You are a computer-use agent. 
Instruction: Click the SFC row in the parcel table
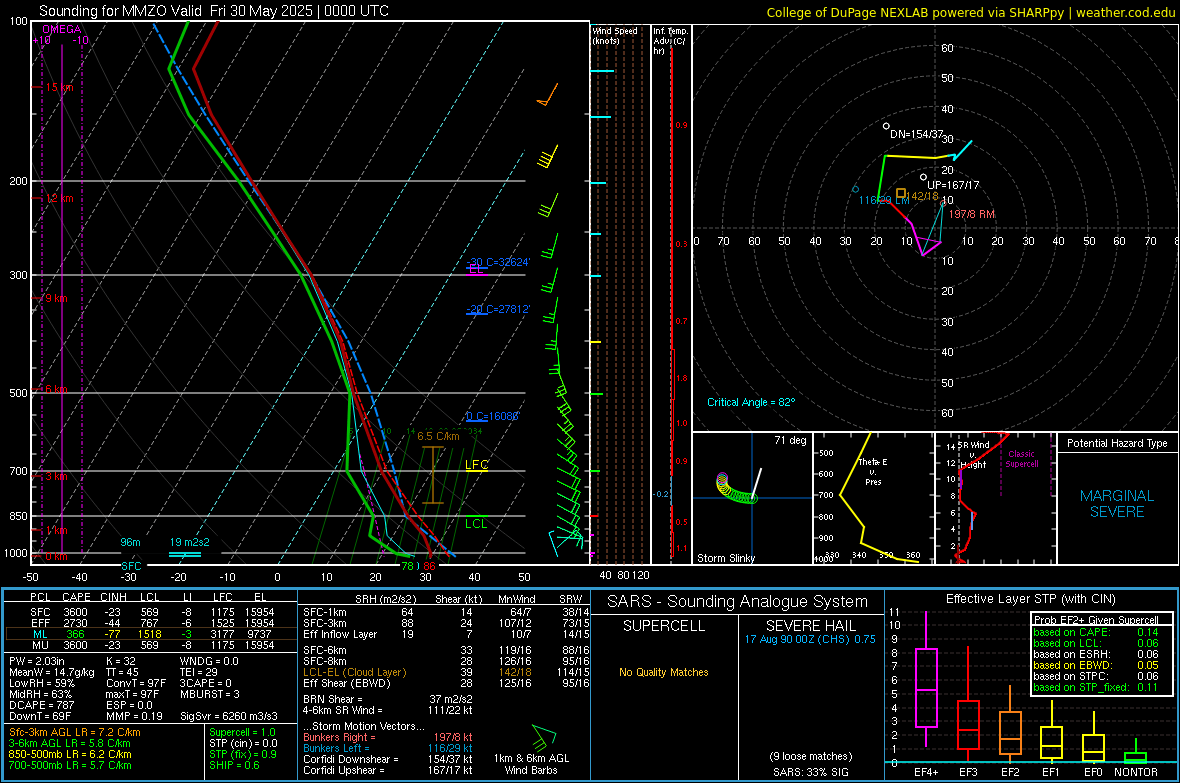pos(151,612)
